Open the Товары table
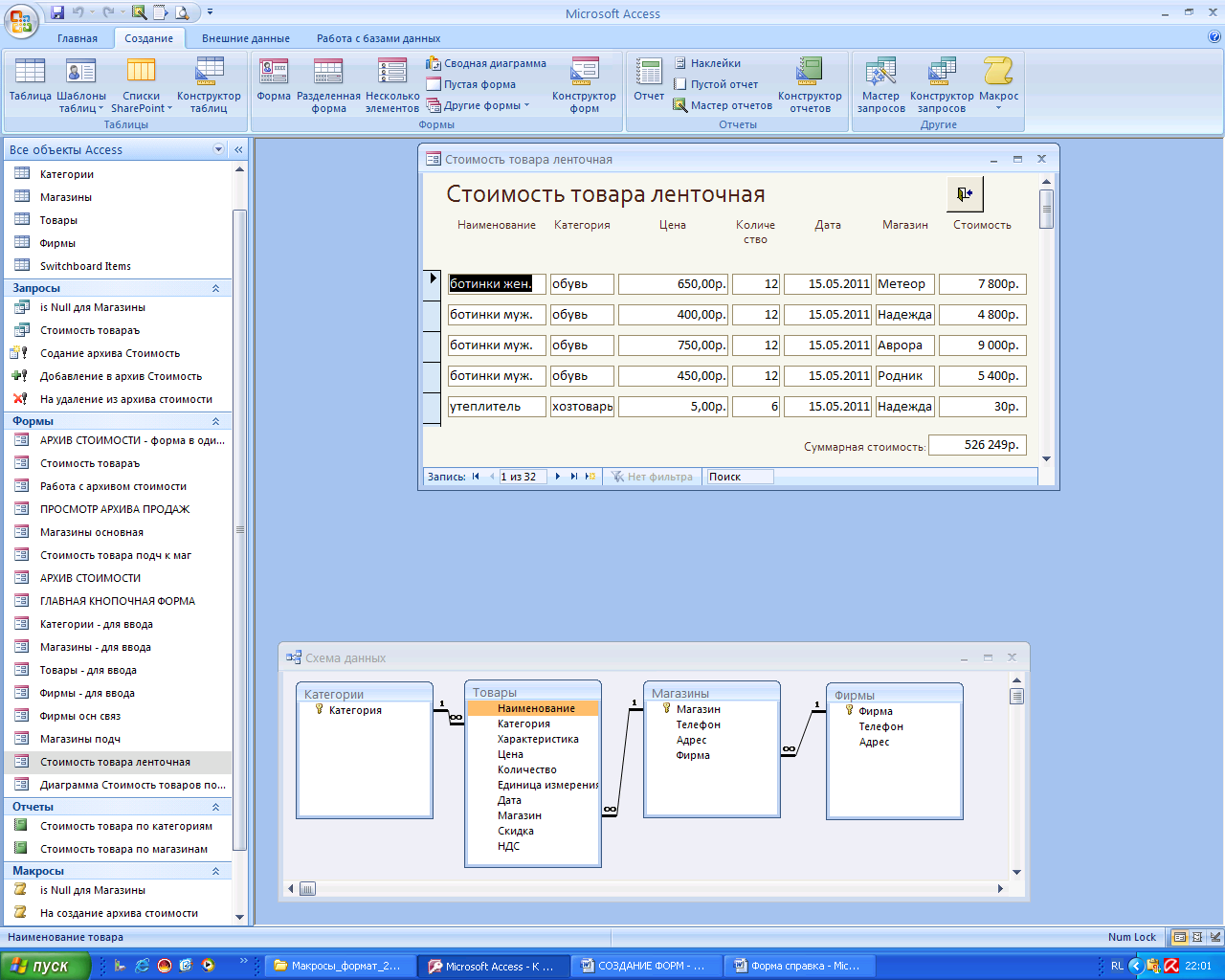 pos(118,220)
